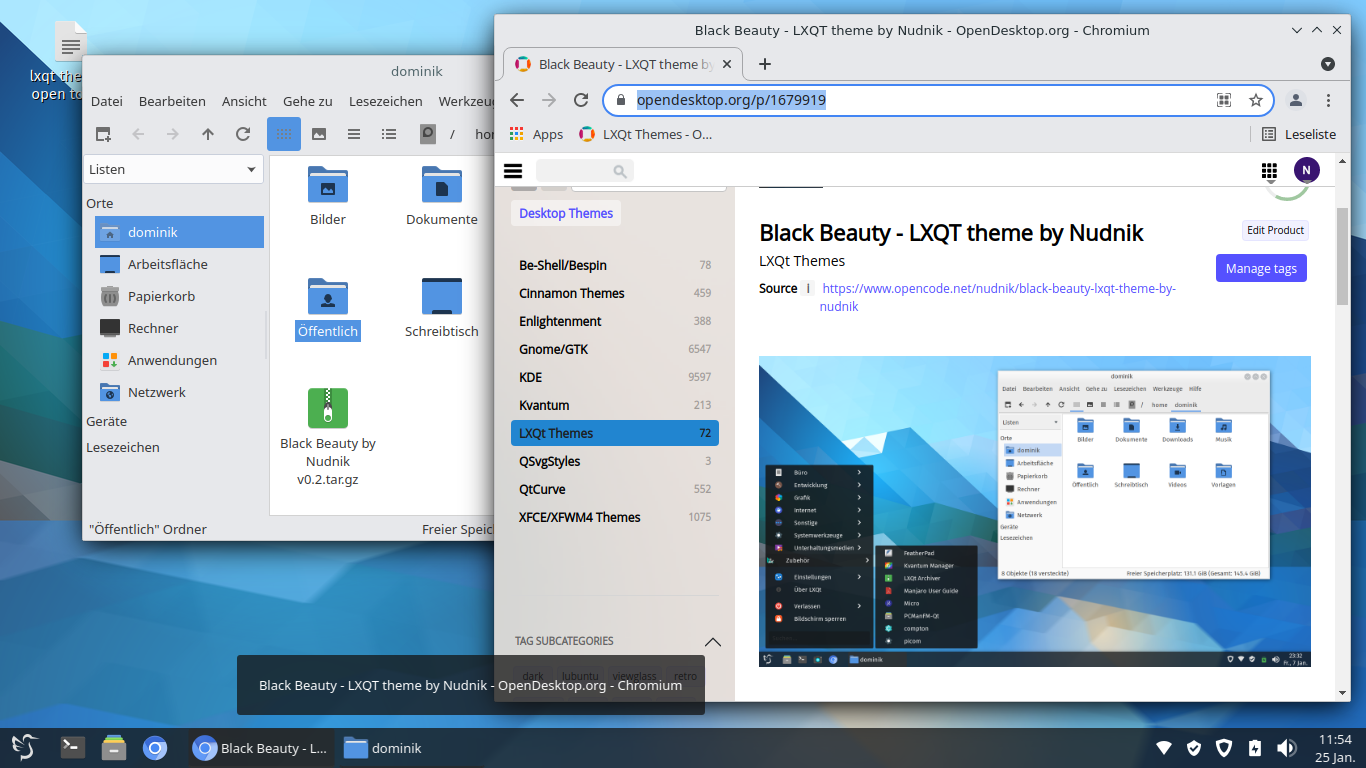Viewport: 1366px width, 768px height.
Task: Select the Bilder folder icon
Action: [328, 185]
